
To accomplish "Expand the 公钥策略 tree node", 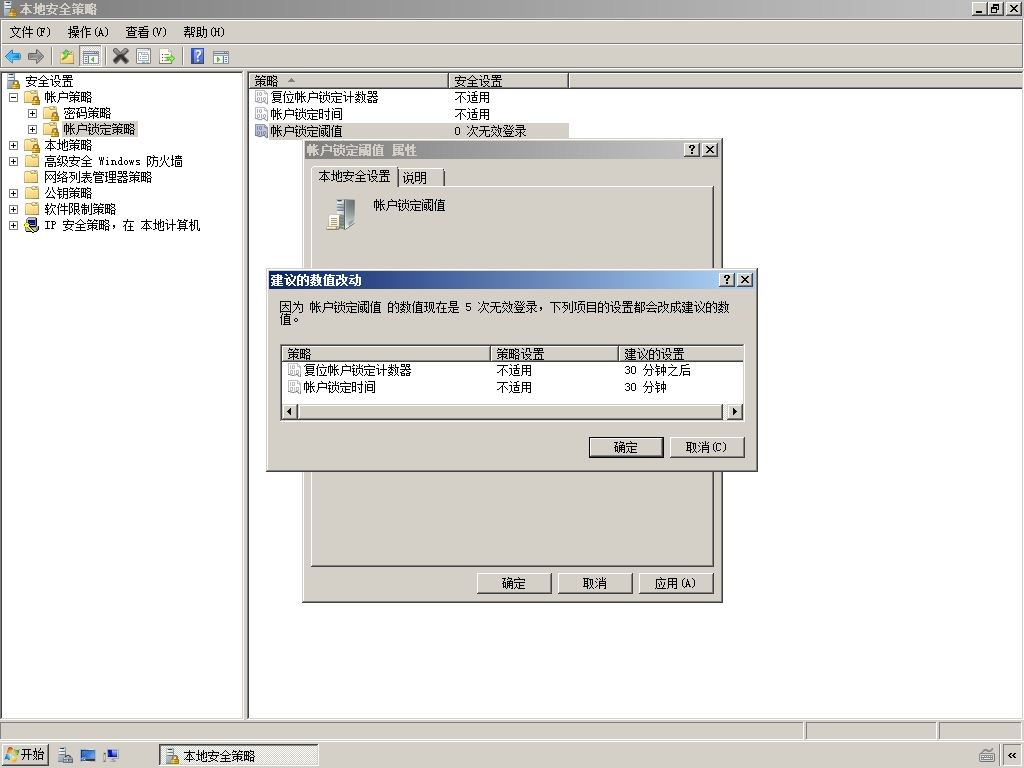I will pos(13,193).
